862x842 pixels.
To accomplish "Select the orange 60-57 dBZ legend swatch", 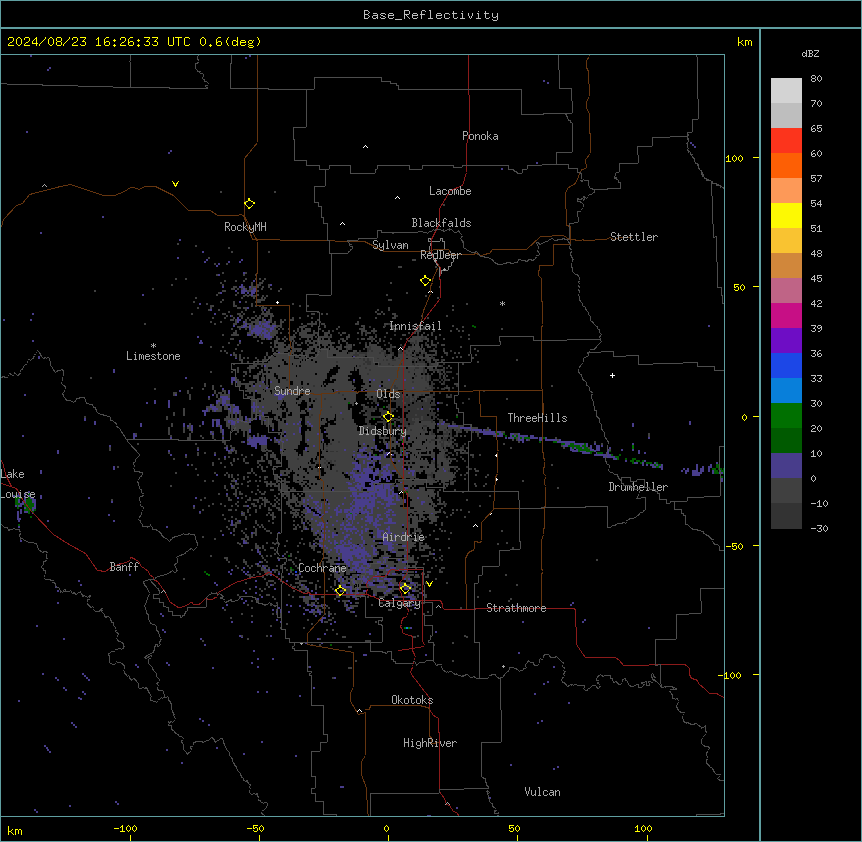I will 786,165.
